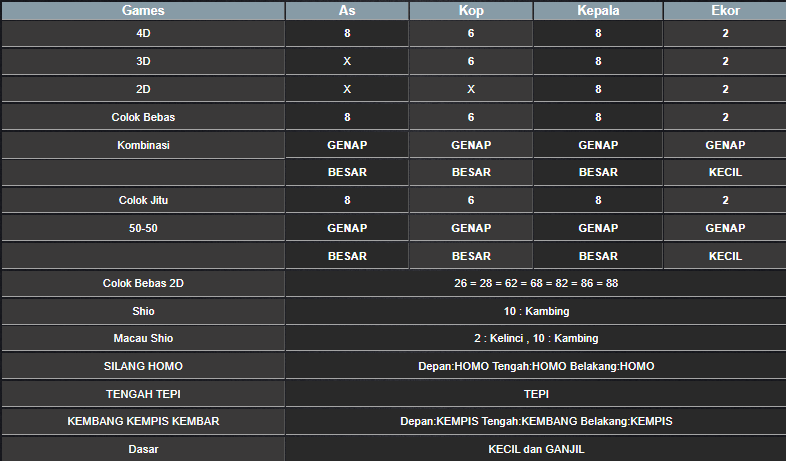This screenshot has width=786, height=461.
Task: Click the As value X in 2D row
Action: tap(347, 90)
